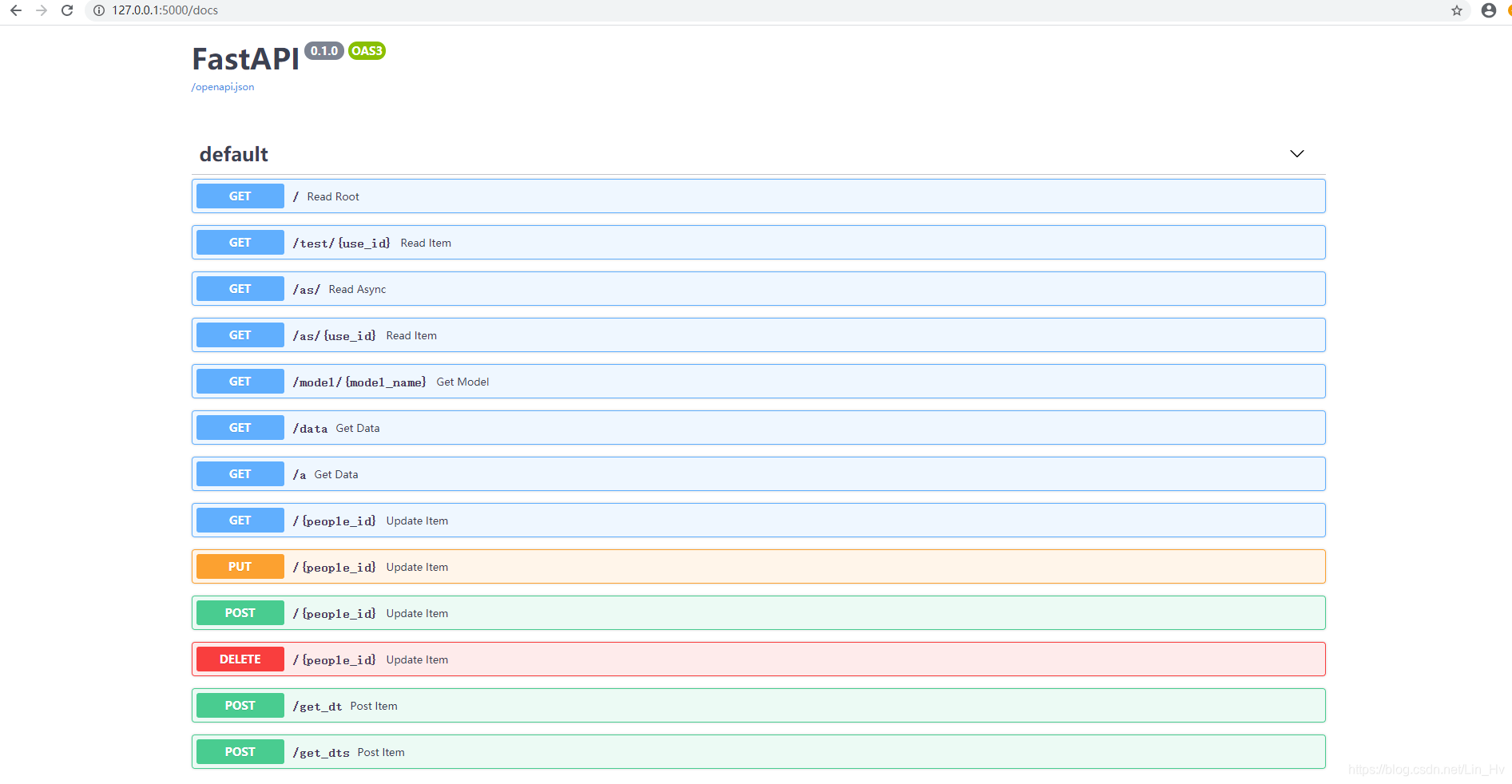
Task: Expand GET /as/{use_id} Read Item endpoint
Action: (758, 335)
